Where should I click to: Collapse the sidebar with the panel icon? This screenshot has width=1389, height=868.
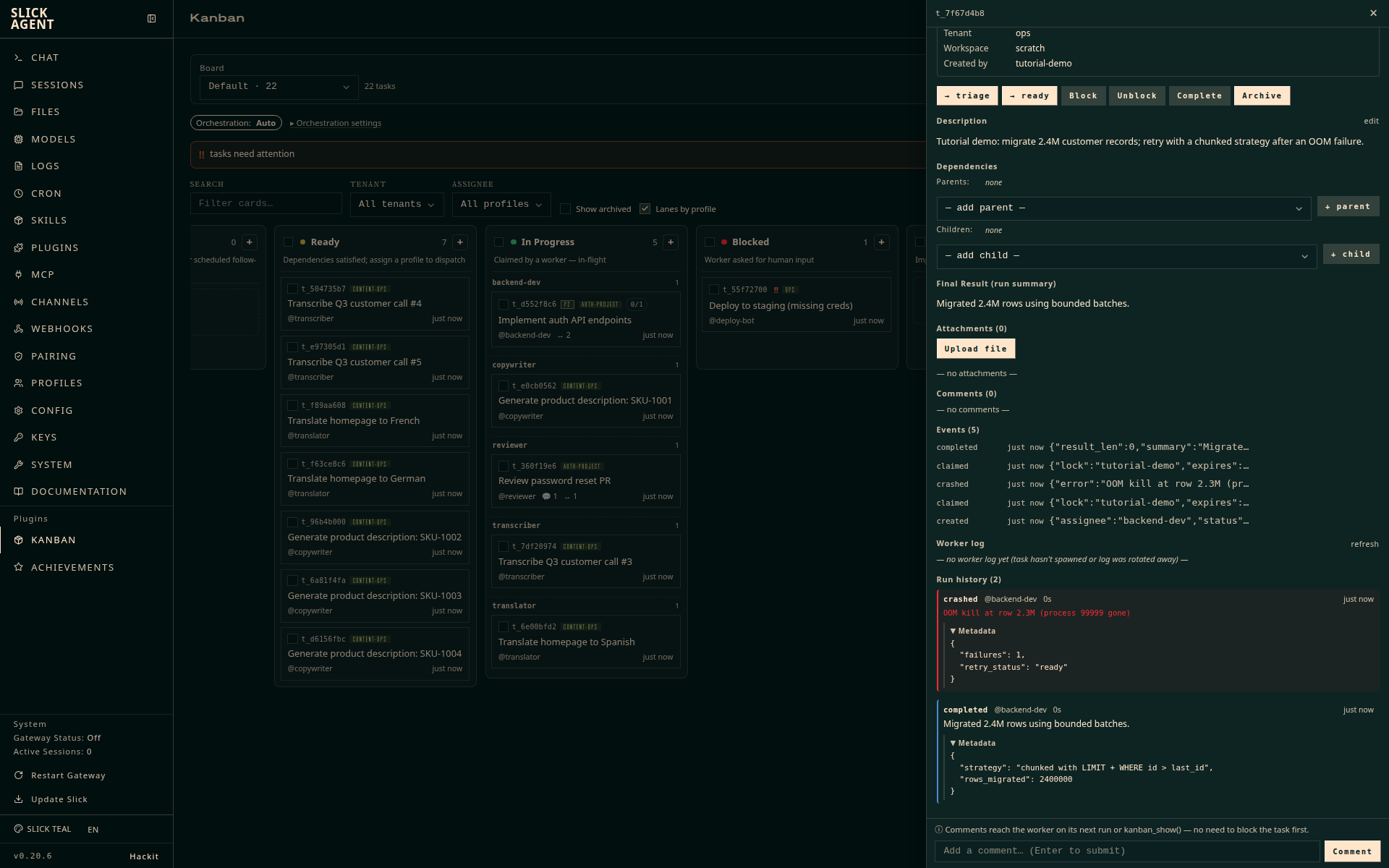[x=151, y=19]
